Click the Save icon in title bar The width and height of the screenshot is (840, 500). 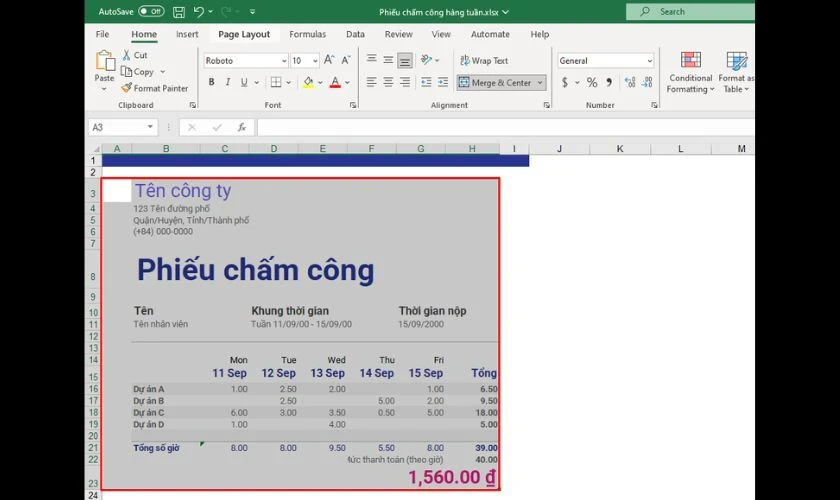[179, 12]
